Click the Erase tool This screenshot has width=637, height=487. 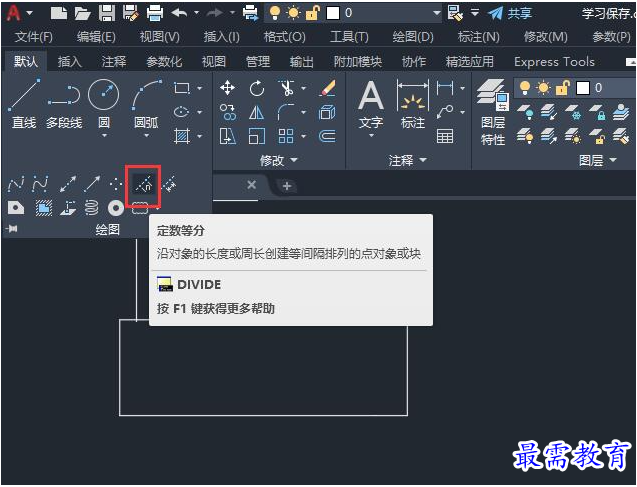pyautogui.click(x=327, y=88)
